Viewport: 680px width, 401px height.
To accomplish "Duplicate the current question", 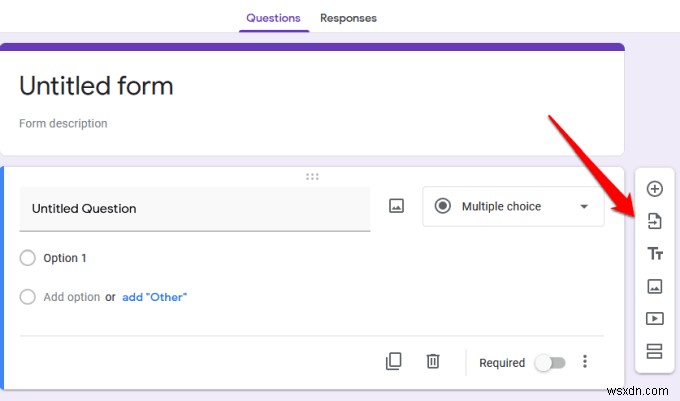I will pos(394,362).
